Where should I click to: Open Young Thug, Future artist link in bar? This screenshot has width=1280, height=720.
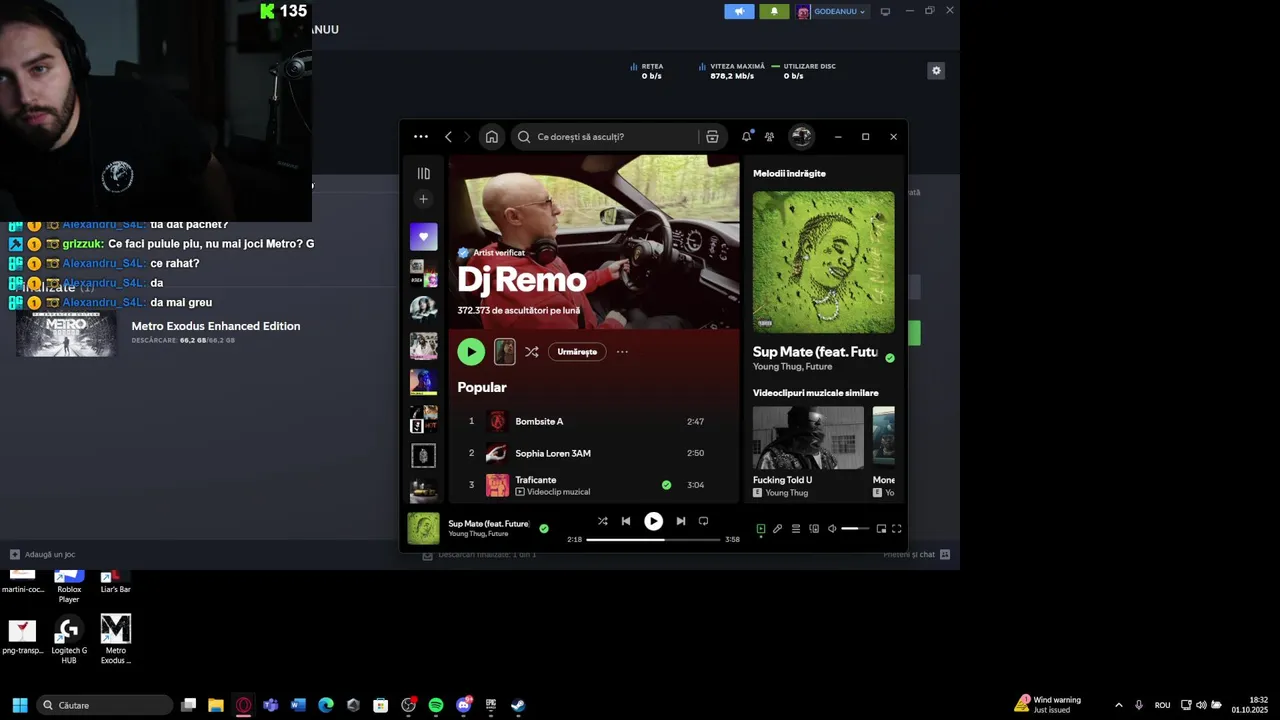[x=478, y=534]
